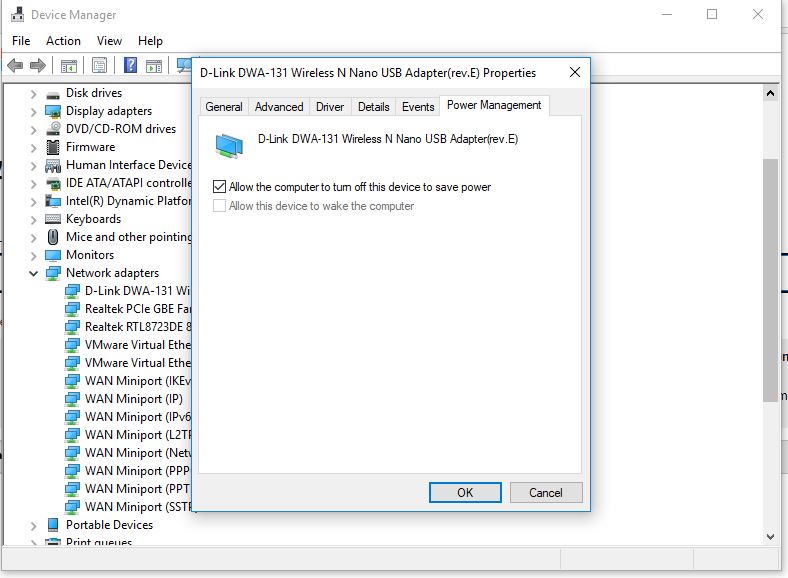Click the Monitors icon
The width and height of the screenshot is (788, 578).
pos(53,255)
